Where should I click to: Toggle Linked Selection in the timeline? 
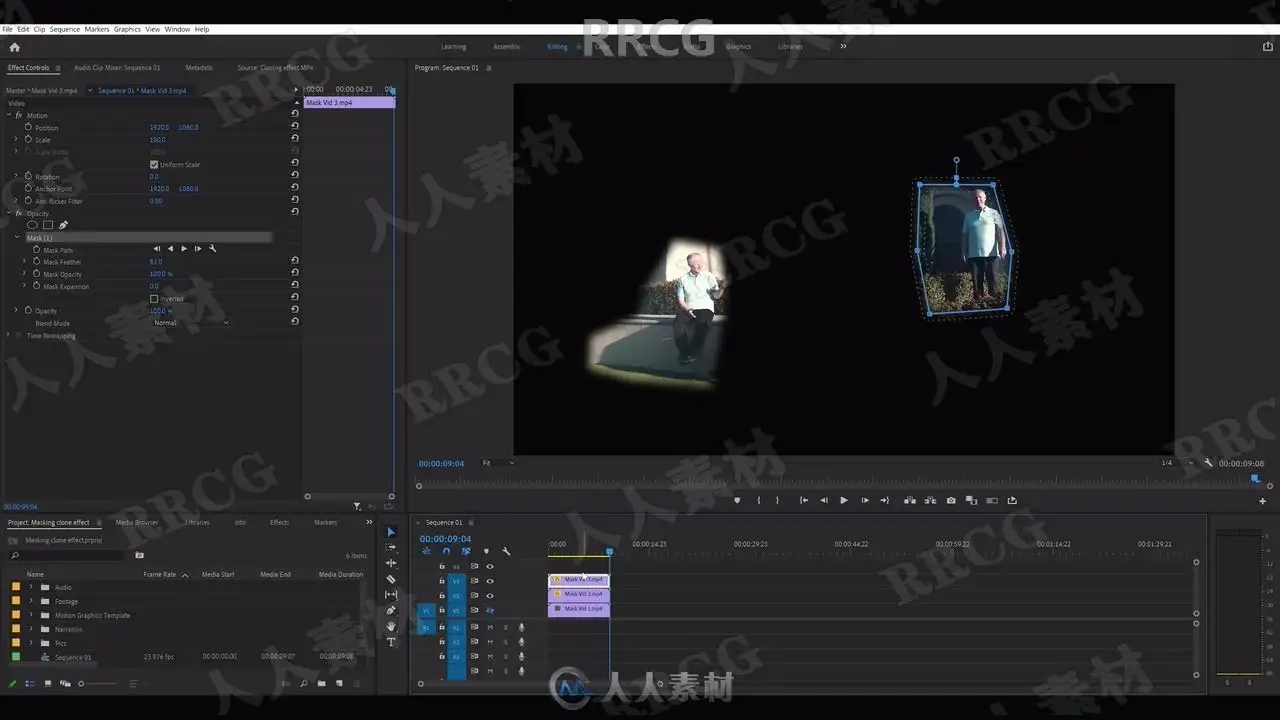pyautogui.click(x=466, y=551)
